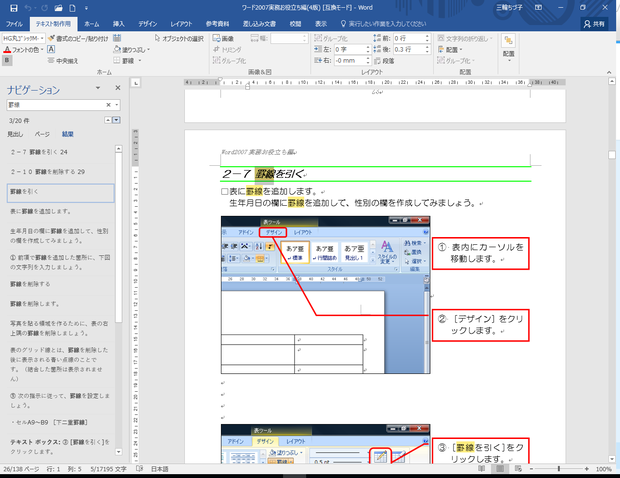This screenshot has width=620, height=478.
Task: Click the Select Objects (オブジェクトの選択) cursor icon
Action: [x=157, y=38]
